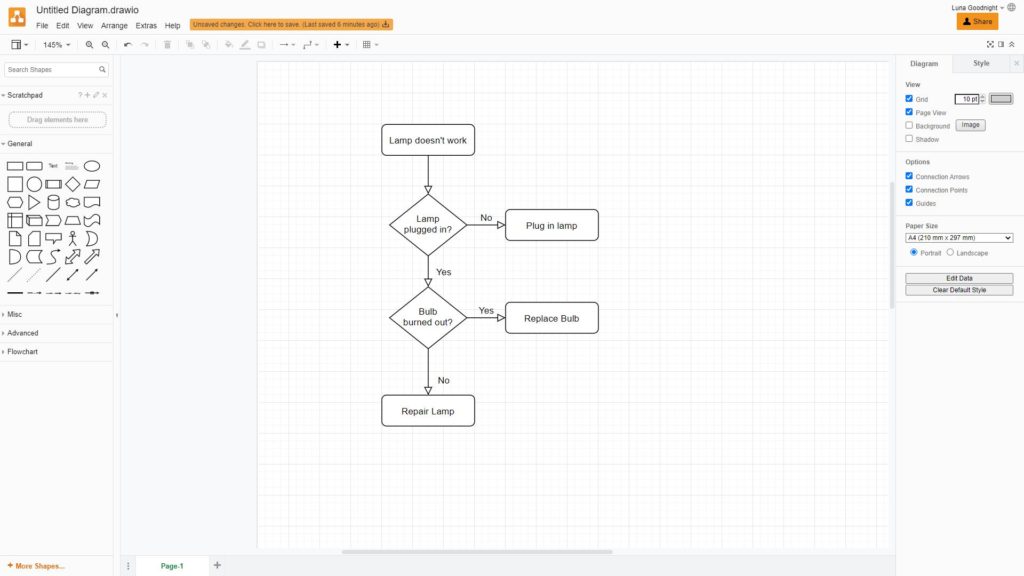Viewport: 1024px width, 576px height.
Task: Switch to the Style tab
Action: pyautogui.click(x=981, y=64)
